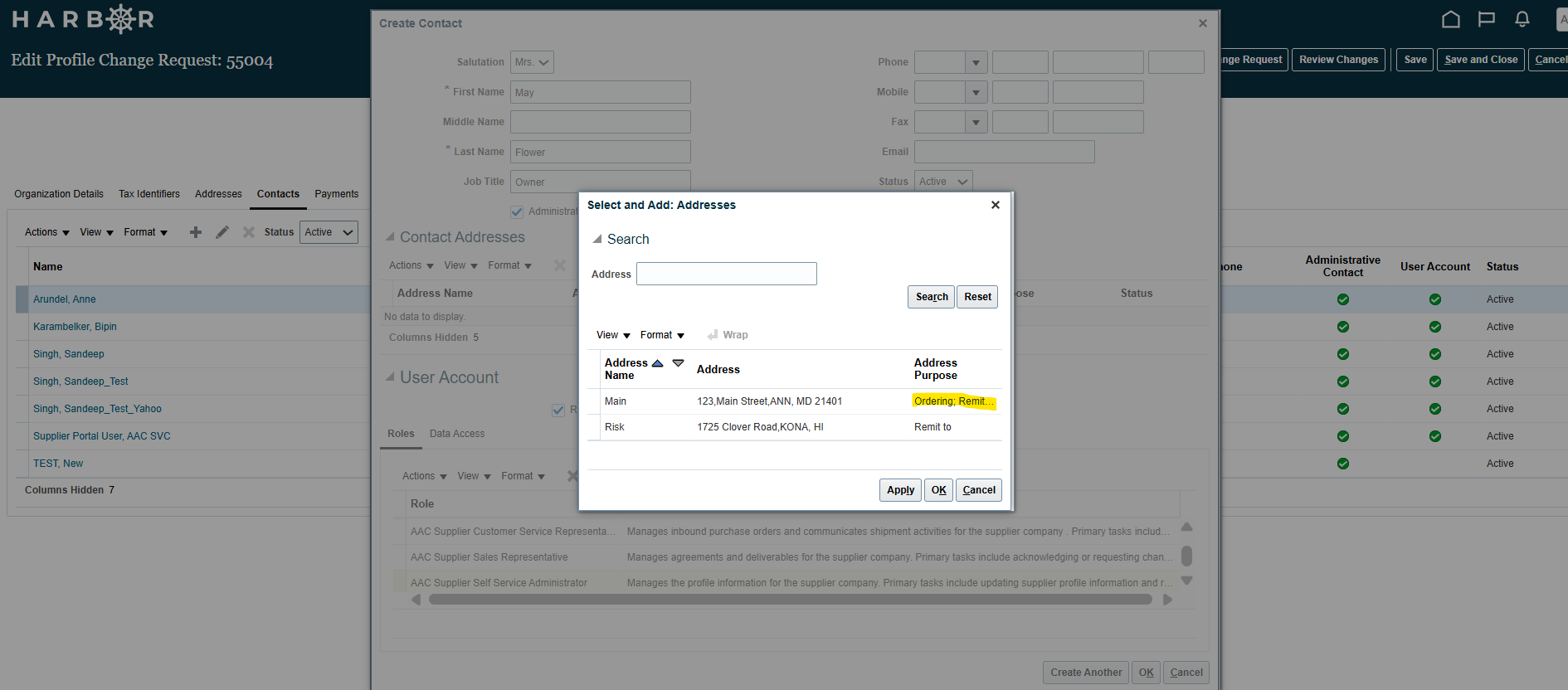Close the Select and Add: Addresses dialog
This screenshot has width=1568, height=690.
(996, 205)
